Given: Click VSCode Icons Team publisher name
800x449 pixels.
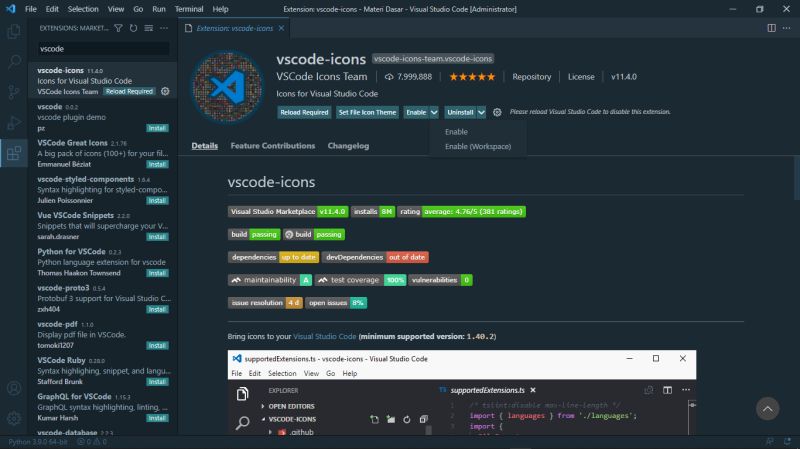Looking at the screenshot, I should tap(321, 77).
